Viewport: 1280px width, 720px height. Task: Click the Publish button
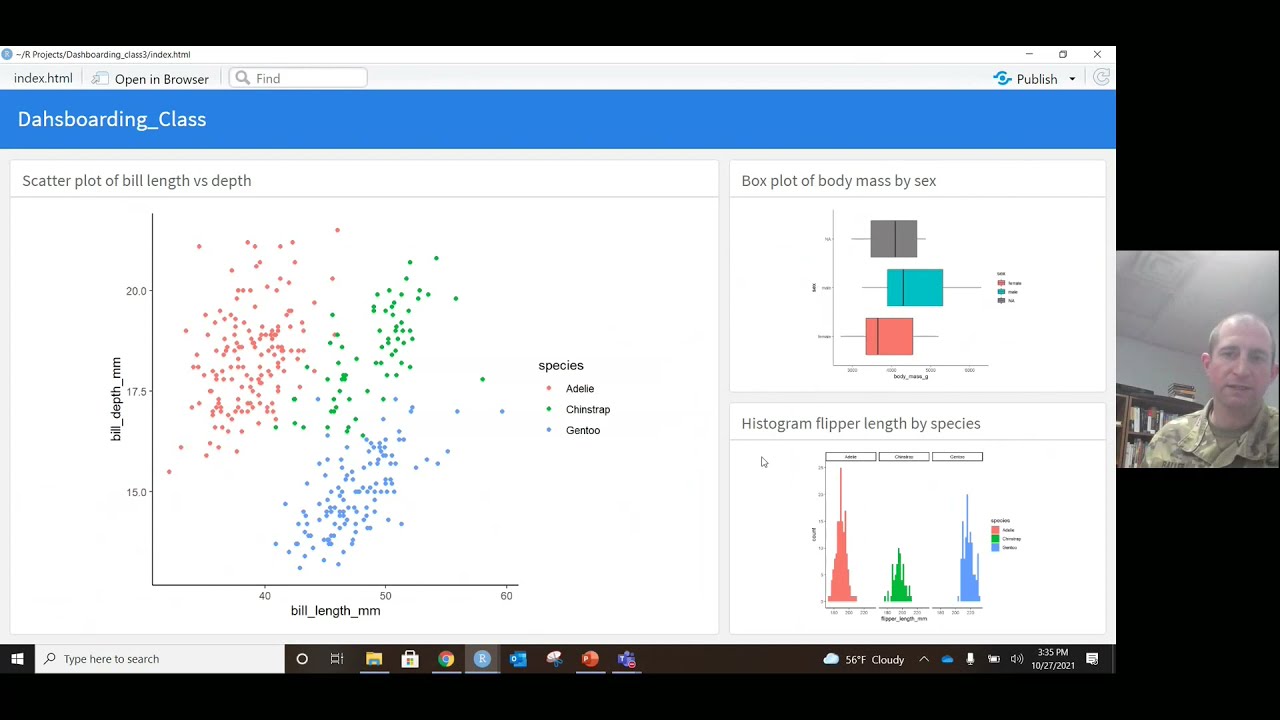pyautogui.click(x=1025, y=78)
